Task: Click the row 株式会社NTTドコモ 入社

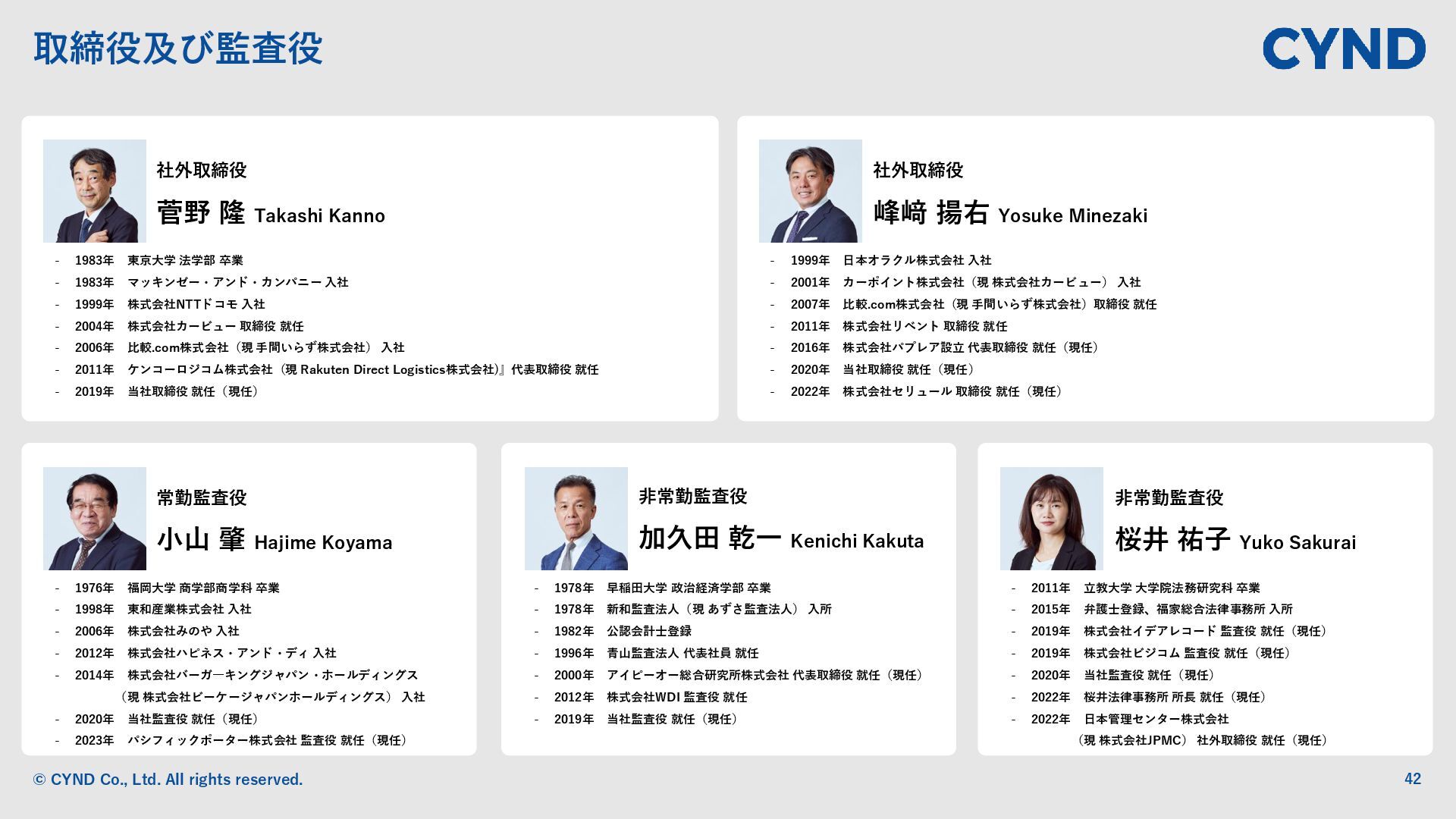Action: [160, 304]
